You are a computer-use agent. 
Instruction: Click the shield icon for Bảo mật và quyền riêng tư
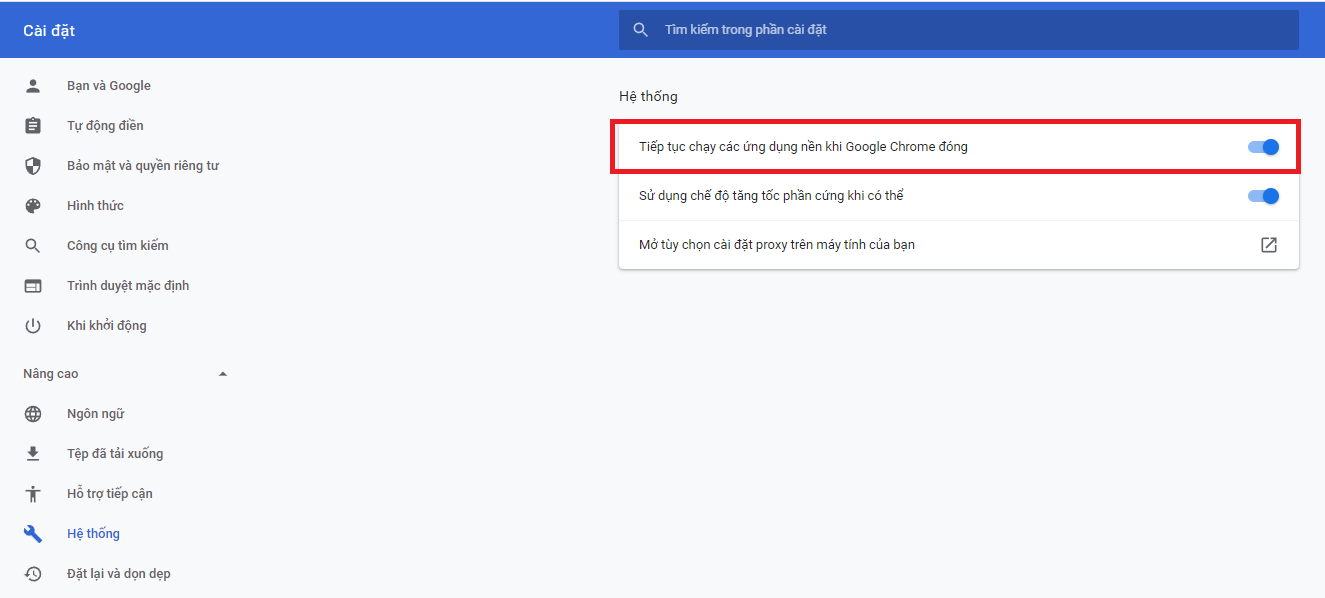pyautogui.click(x=33, y=166)
